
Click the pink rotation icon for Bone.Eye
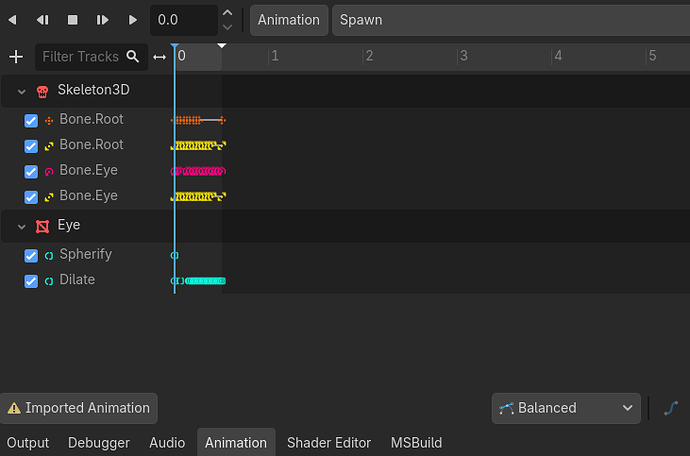click(x=49, y=172)
